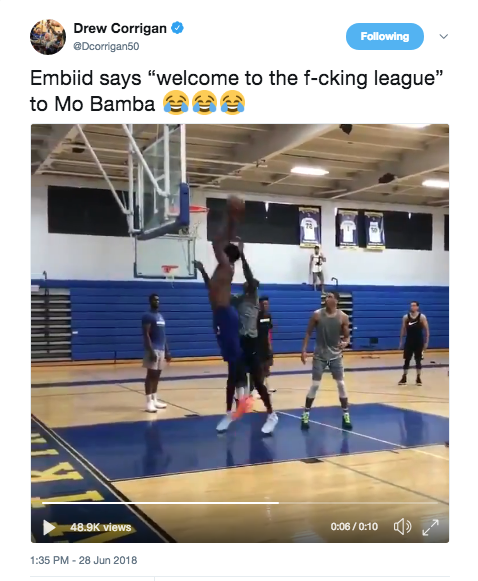Click the third laughing emoji
Viewport: 478px width, 581px height.
click(x=232, y=102)
